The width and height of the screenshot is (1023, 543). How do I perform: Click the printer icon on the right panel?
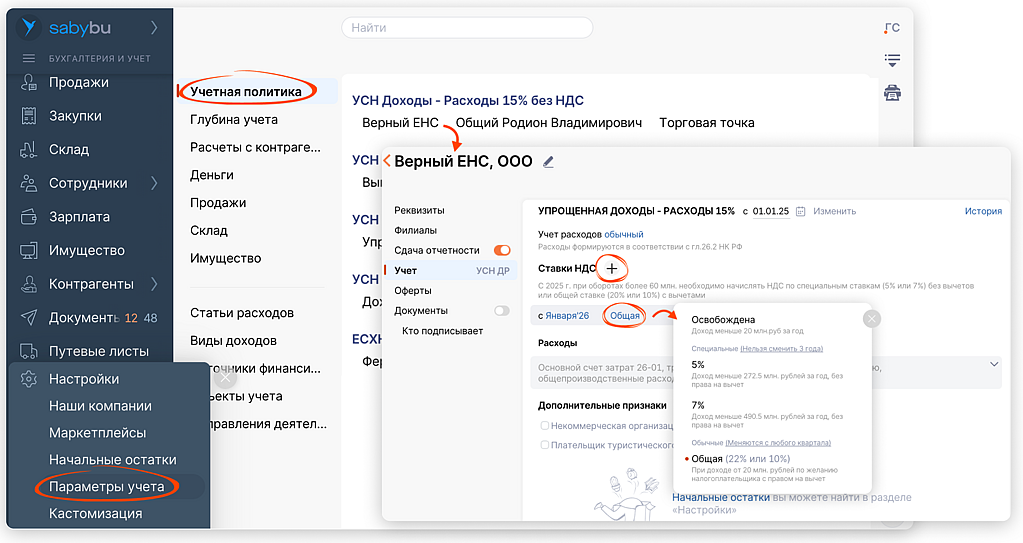click(x=892, y=93)
